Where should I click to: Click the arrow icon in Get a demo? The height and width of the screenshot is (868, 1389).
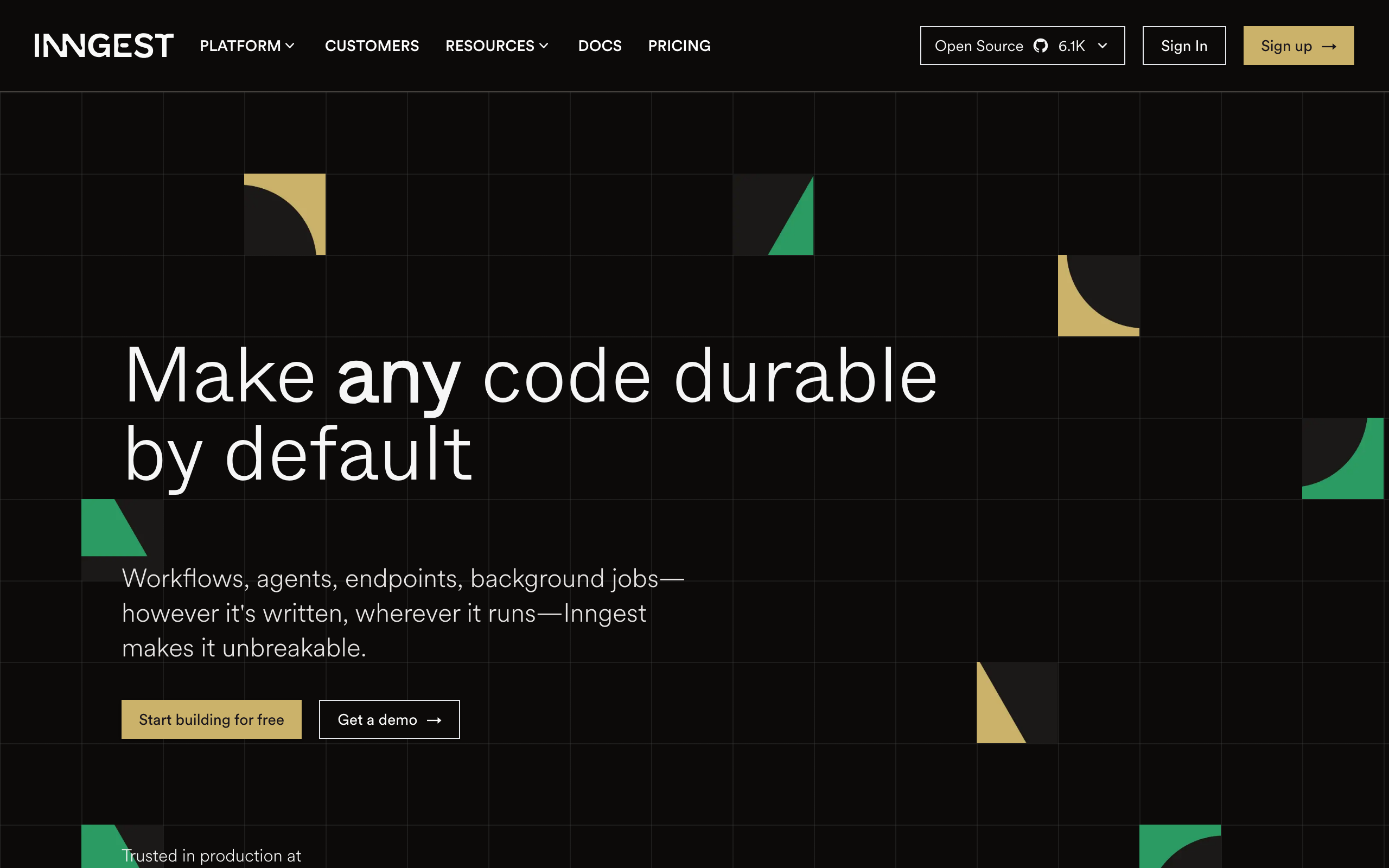435,720
